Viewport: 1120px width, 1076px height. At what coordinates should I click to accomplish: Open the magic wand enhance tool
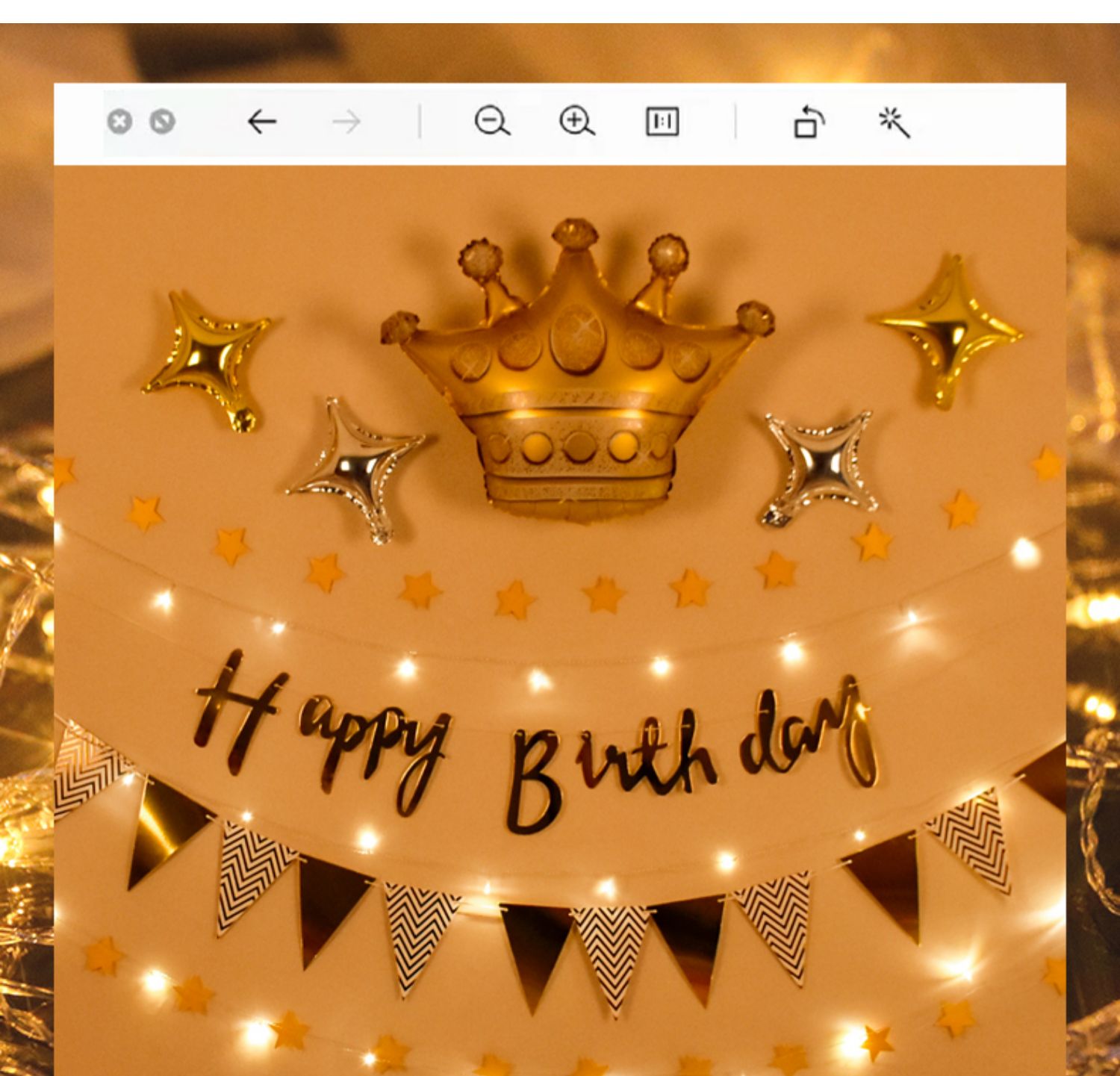(x=894, y=122)
